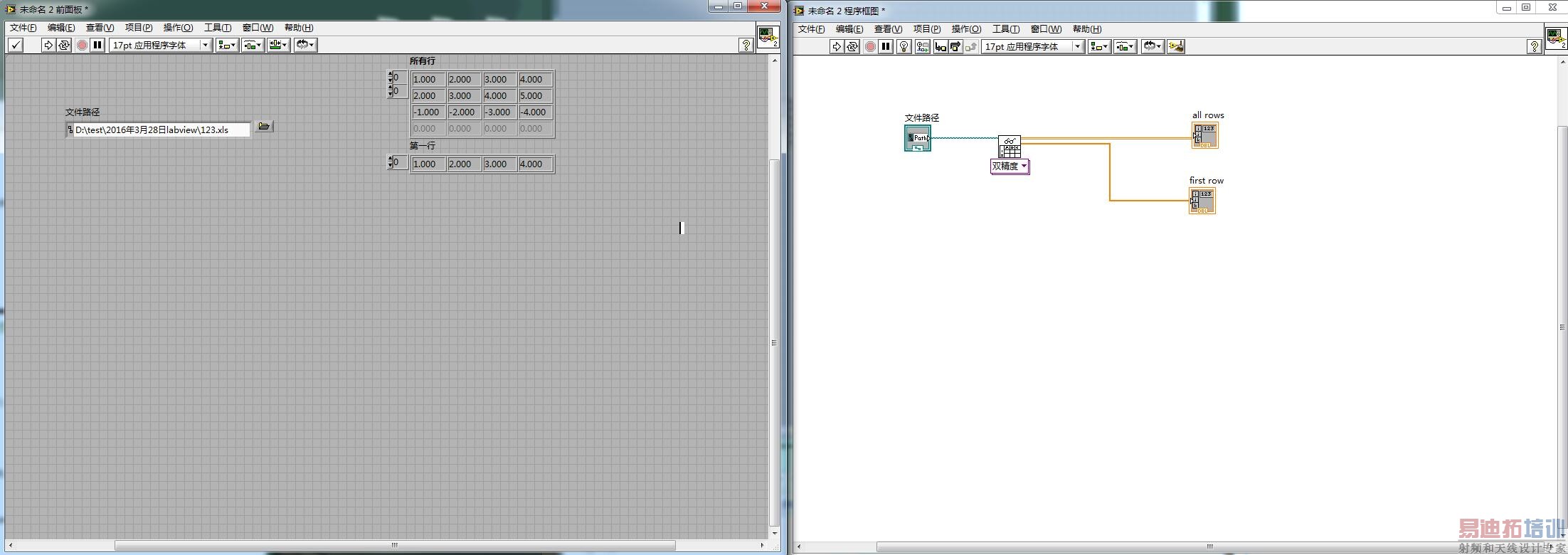Toggle Retain Wire Values button
Image resolution: width=1568 pixels, height=555 pixels.
click(923, 46)
